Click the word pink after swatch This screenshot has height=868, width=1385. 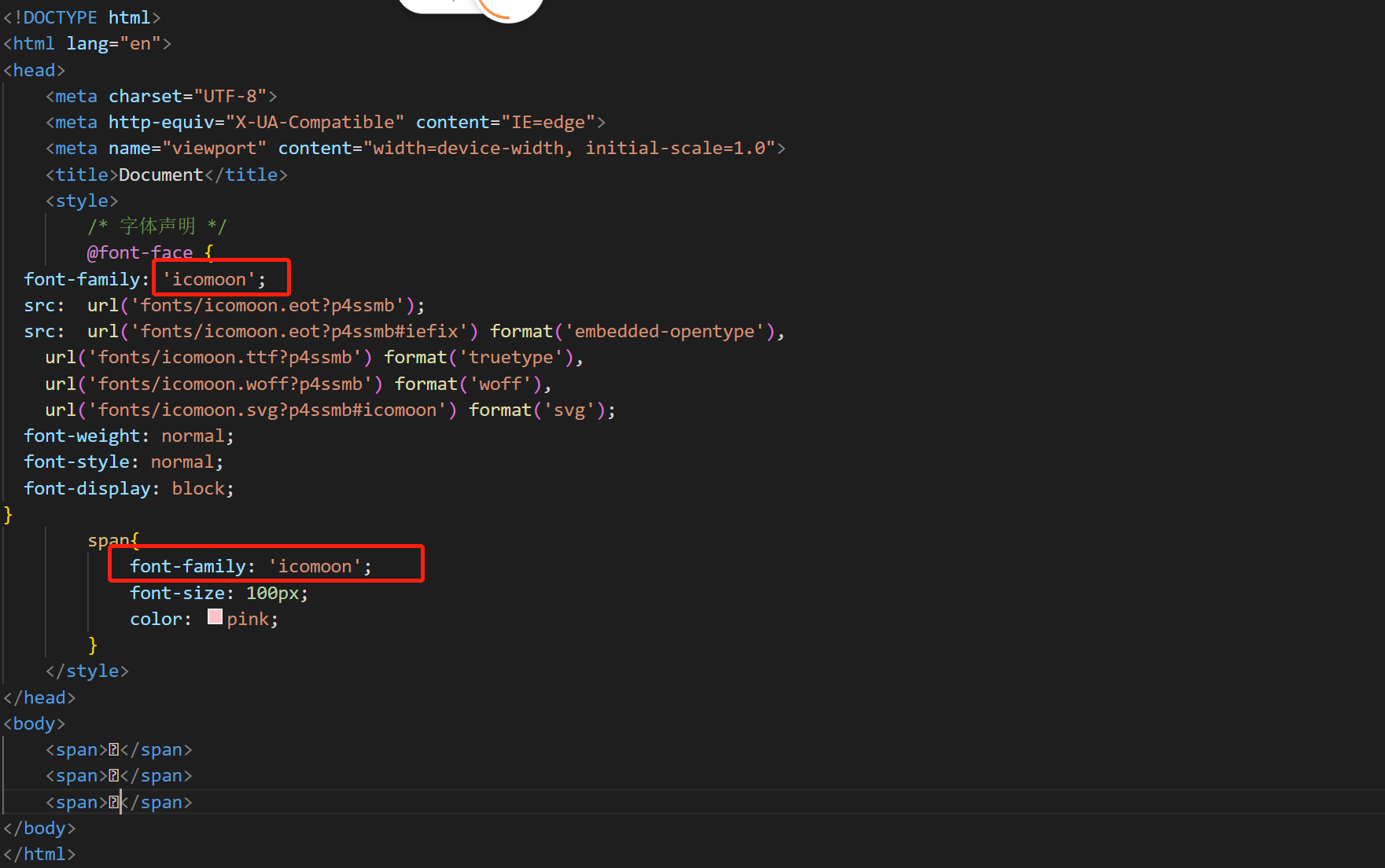click(x=248, y=619)
